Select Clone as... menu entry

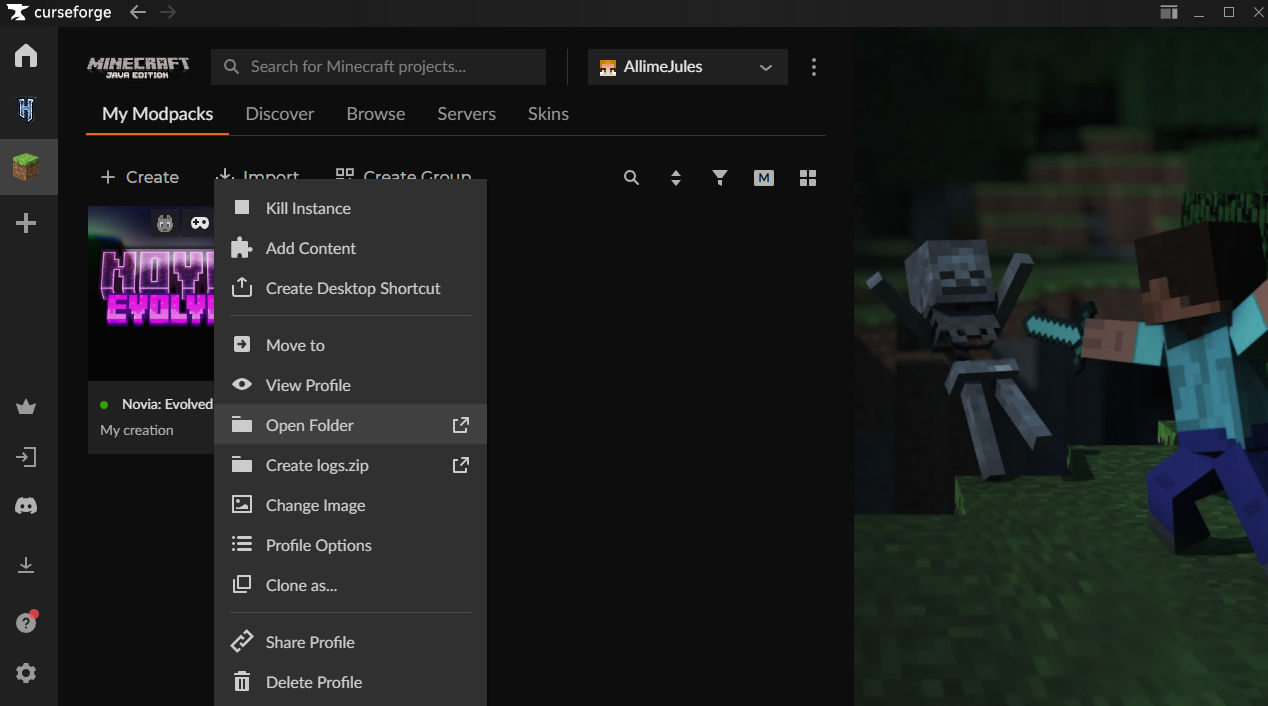coord(350,585)
